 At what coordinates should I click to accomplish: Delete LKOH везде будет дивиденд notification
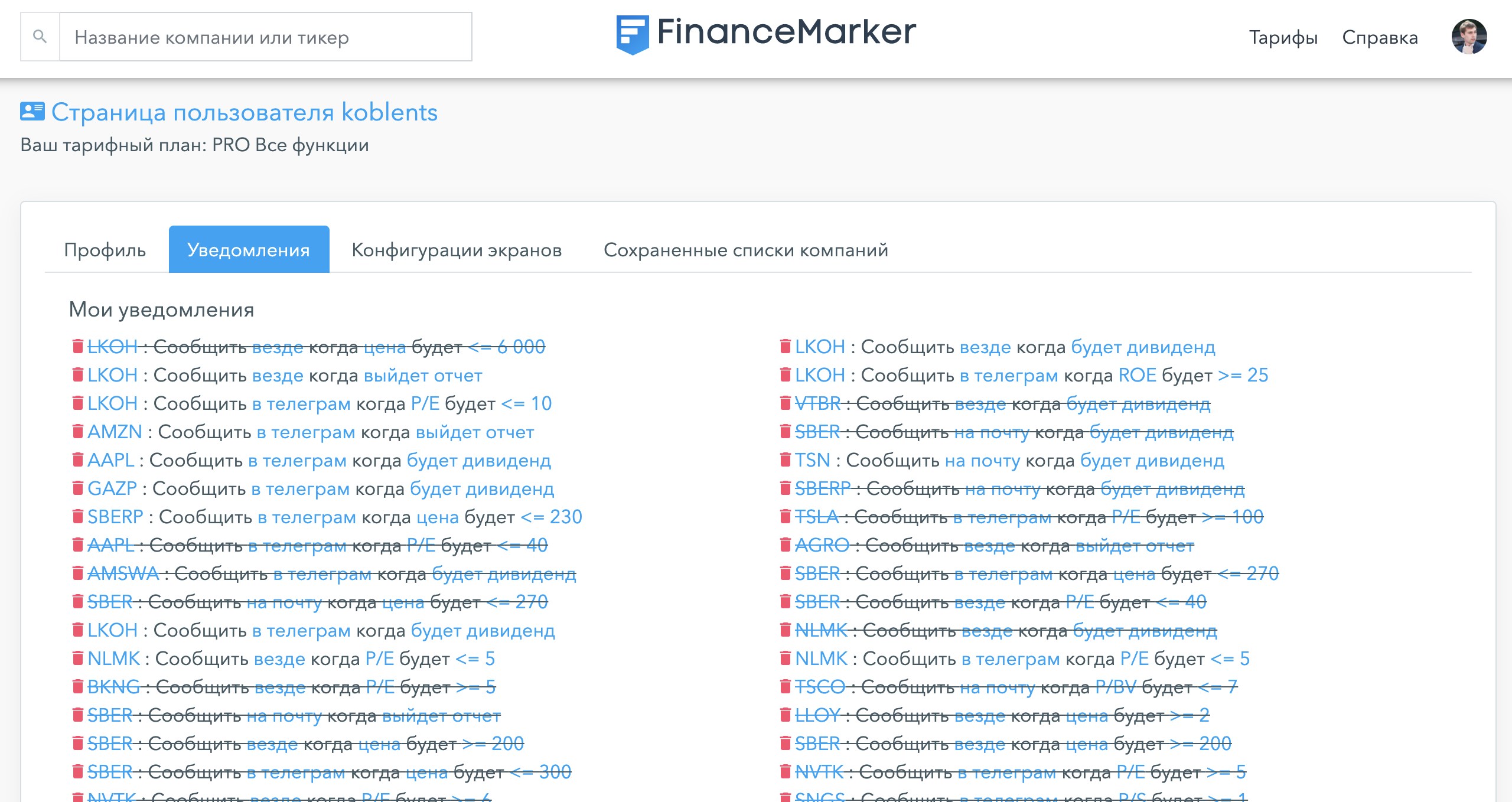coord(785,346)
